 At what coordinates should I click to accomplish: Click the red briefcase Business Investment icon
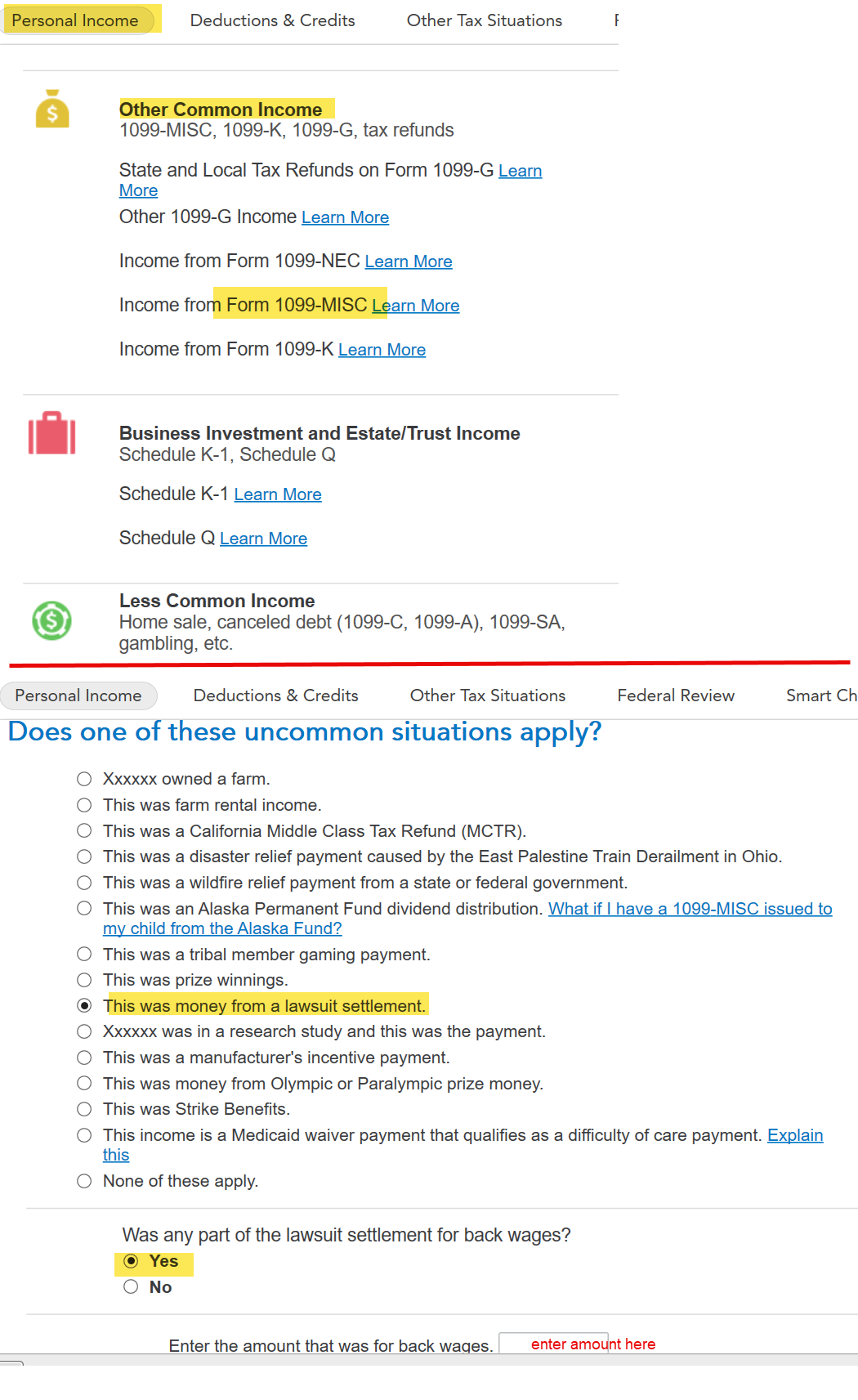[x=52, y=432]
